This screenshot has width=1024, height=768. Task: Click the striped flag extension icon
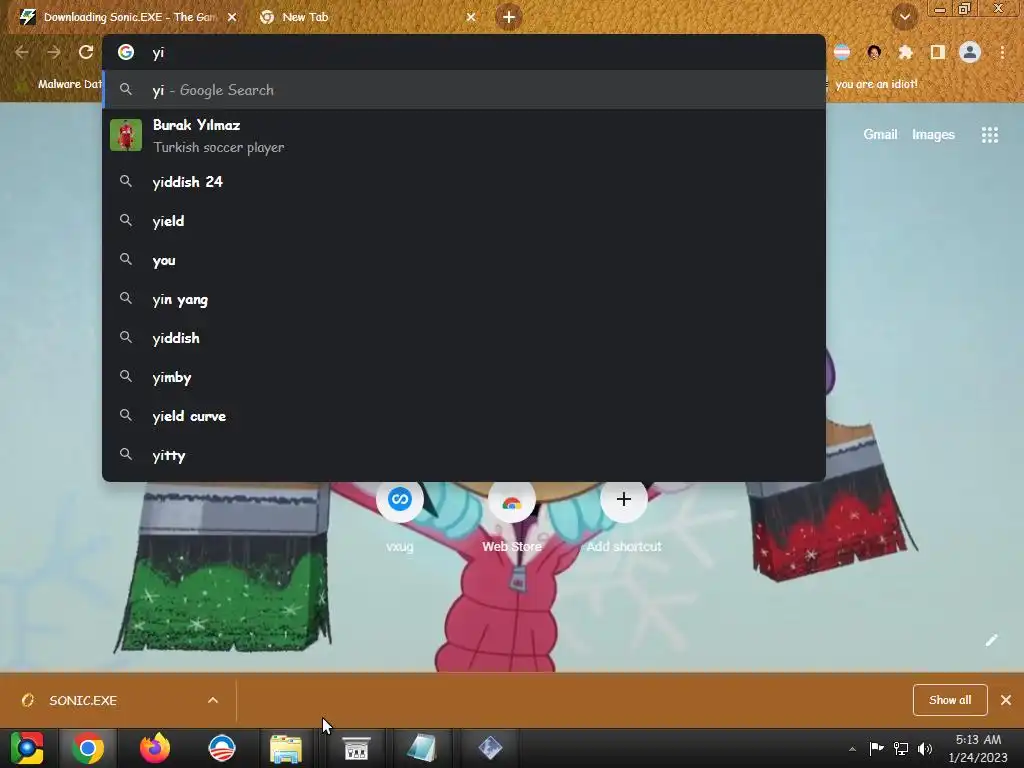coord(842,52)
